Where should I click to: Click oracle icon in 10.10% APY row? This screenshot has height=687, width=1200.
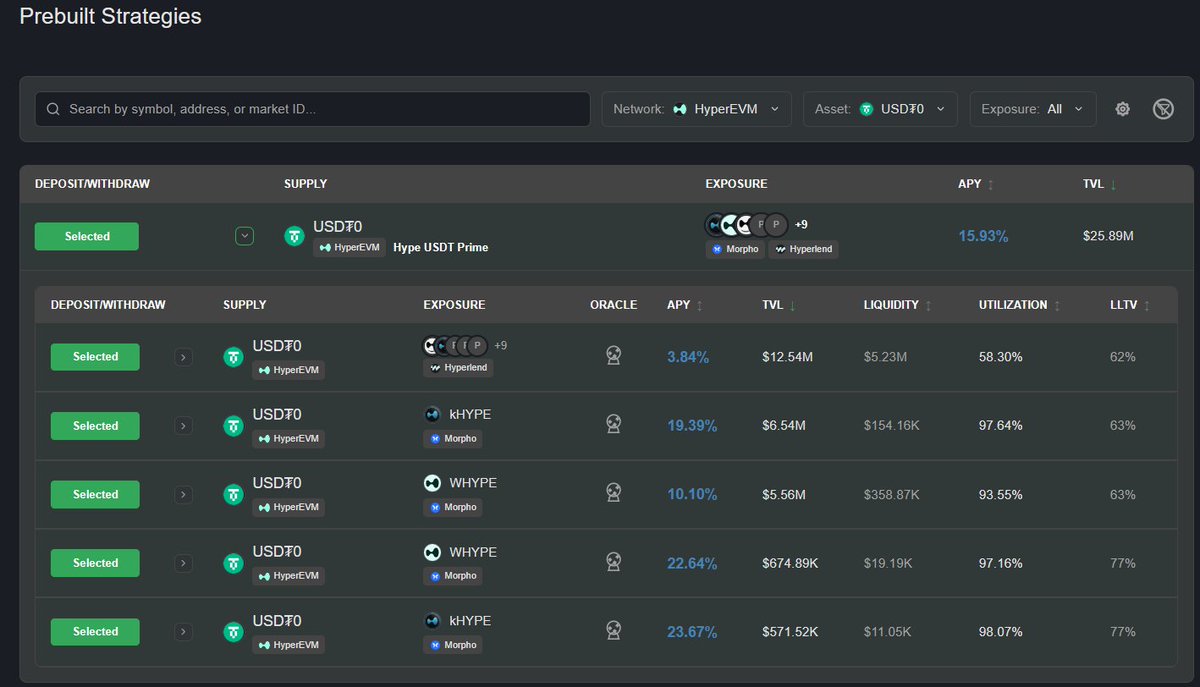click(x=614, y=492)
